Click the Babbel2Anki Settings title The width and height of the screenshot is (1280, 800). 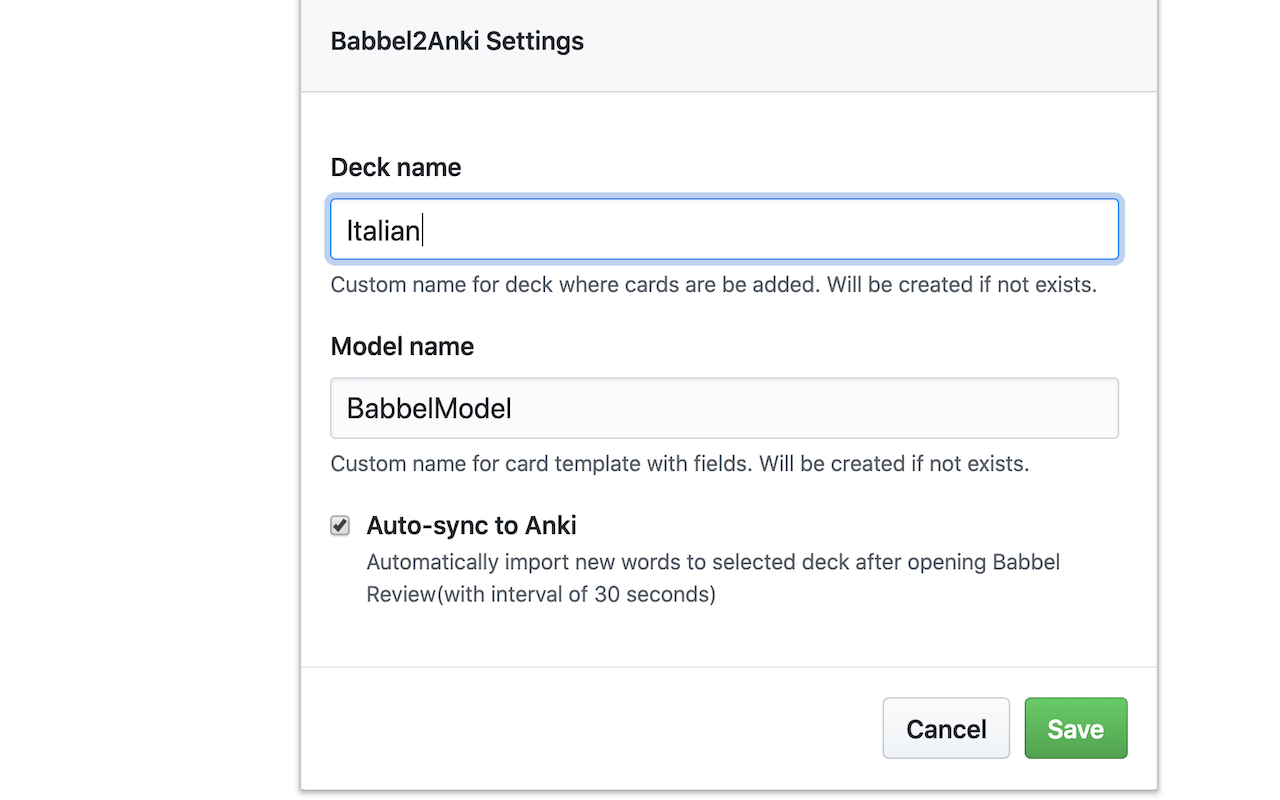coord(457,41)
